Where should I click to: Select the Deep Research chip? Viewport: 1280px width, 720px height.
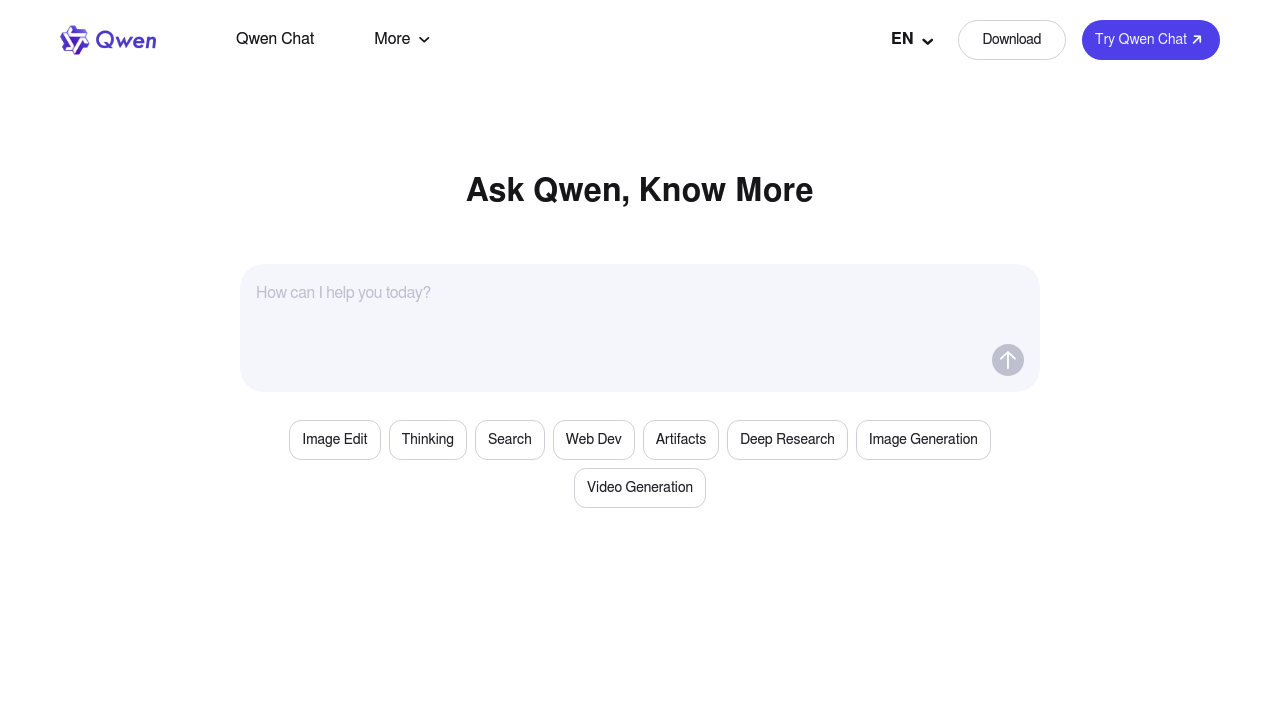click(x=787, y=440)
